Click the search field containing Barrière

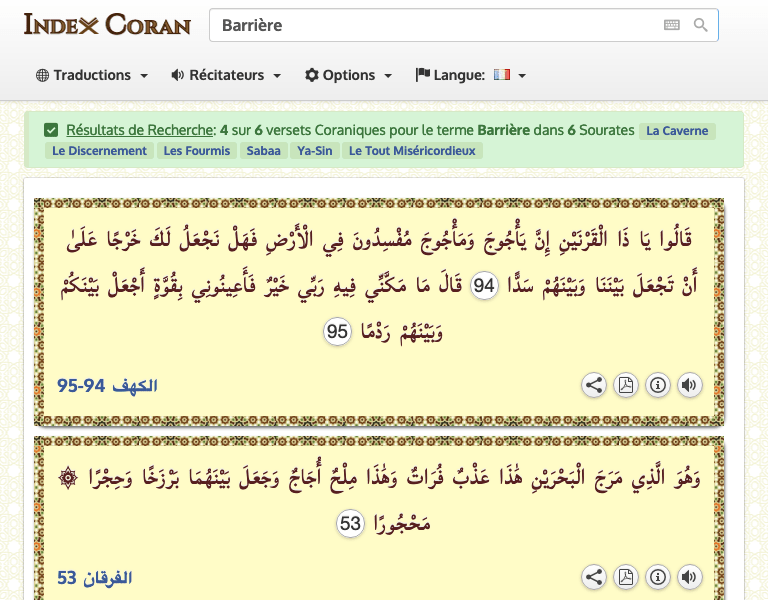point(430,25)
